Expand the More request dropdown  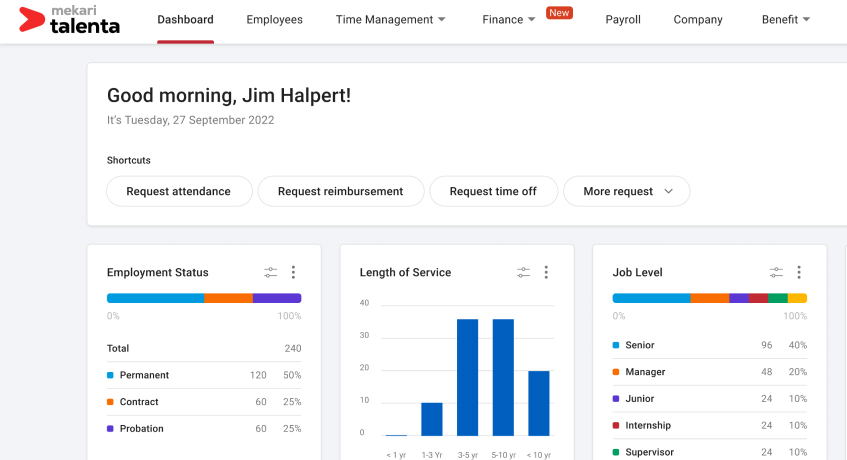pos(627,191)
